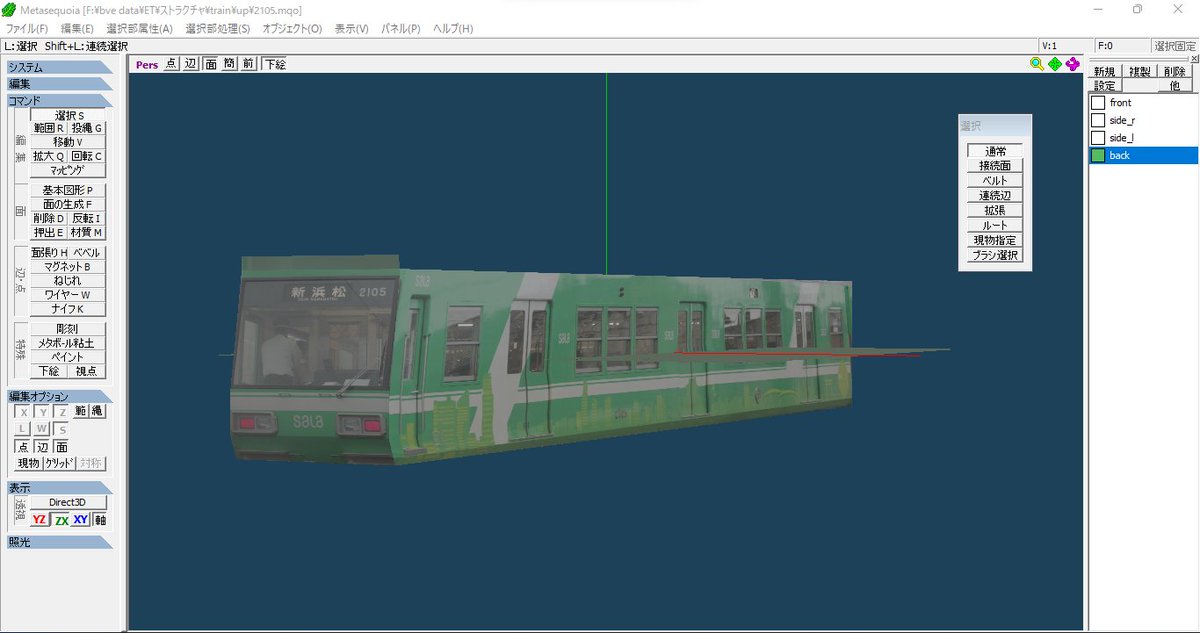Select the ねじれ twist tool
Screen dimensions: 1200x633
(x=68, y=281)
